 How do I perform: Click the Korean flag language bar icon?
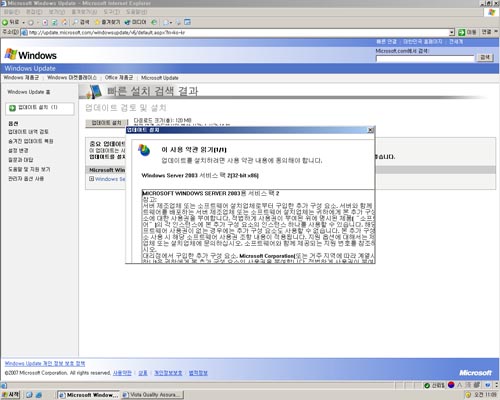click(x=451, y=385)
